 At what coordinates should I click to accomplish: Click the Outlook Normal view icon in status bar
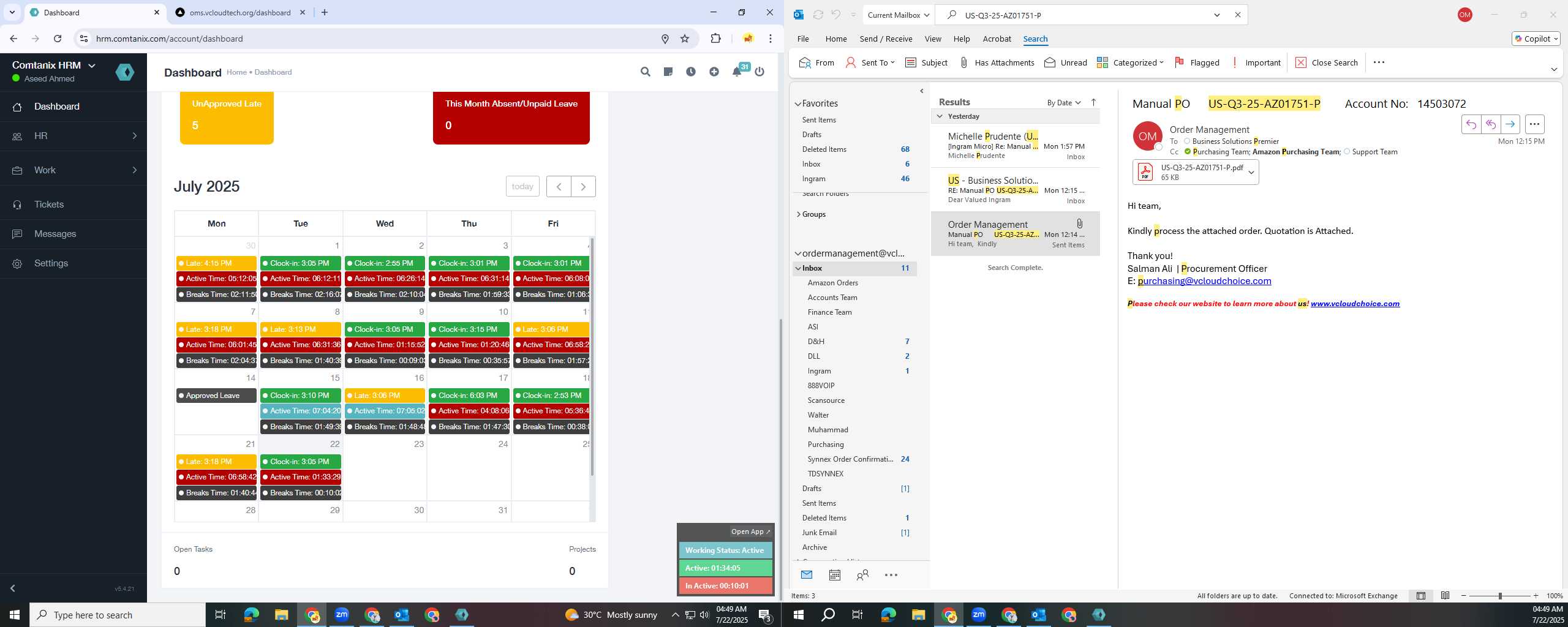point(1421,596)
